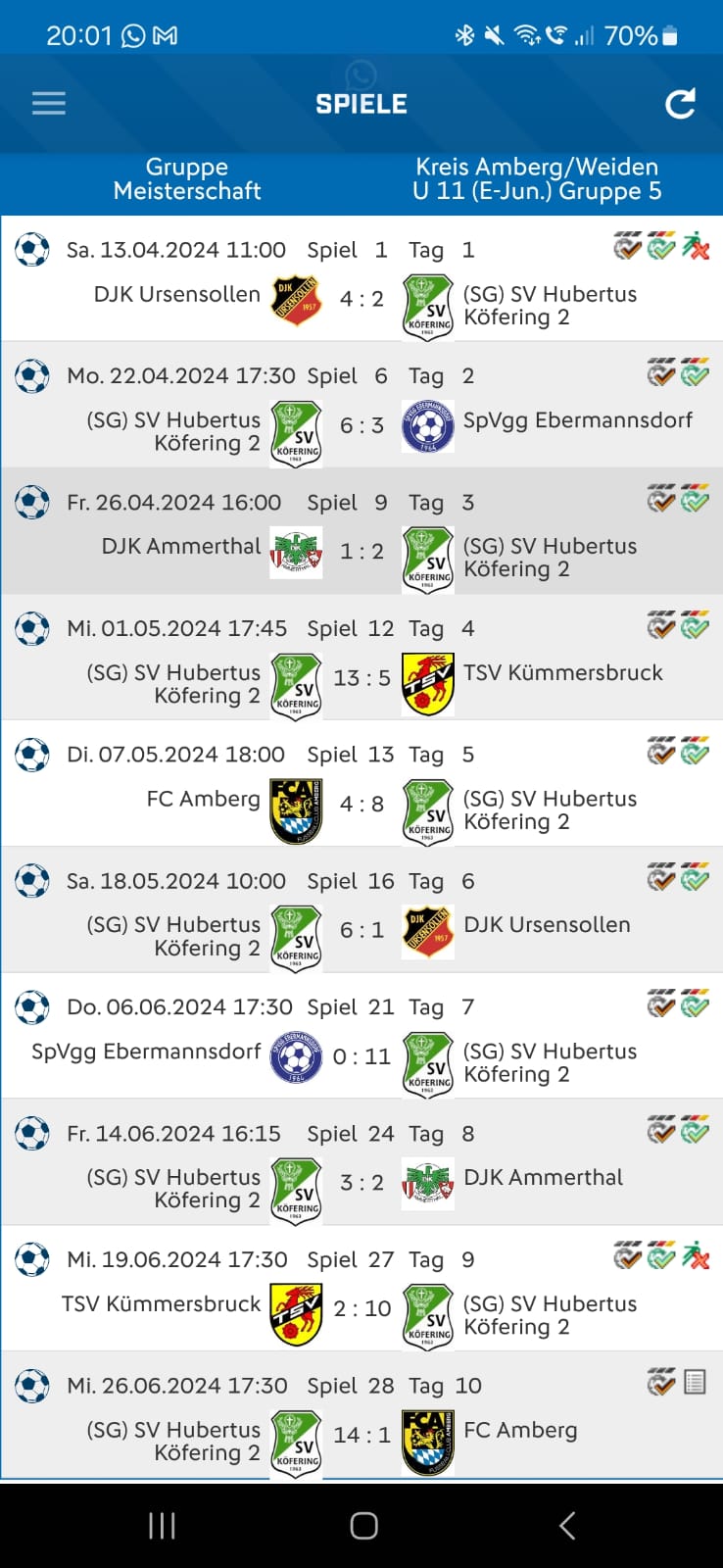This screenshot has width=723, height=1568.
Task: Tap the player-with-red-X icon on Spiel 1
Action: 696,247
